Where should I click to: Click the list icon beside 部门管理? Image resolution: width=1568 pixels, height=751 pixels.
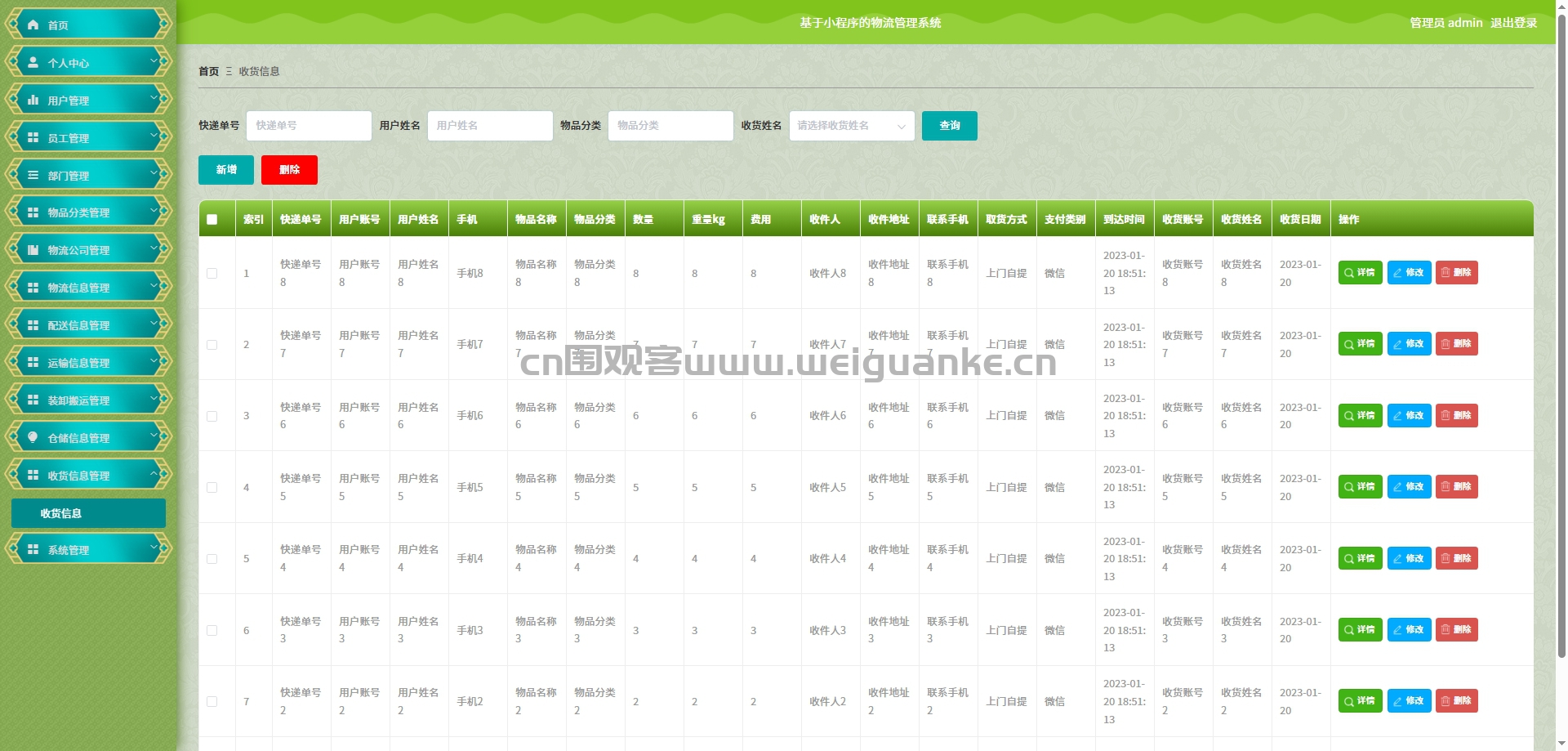33,175
